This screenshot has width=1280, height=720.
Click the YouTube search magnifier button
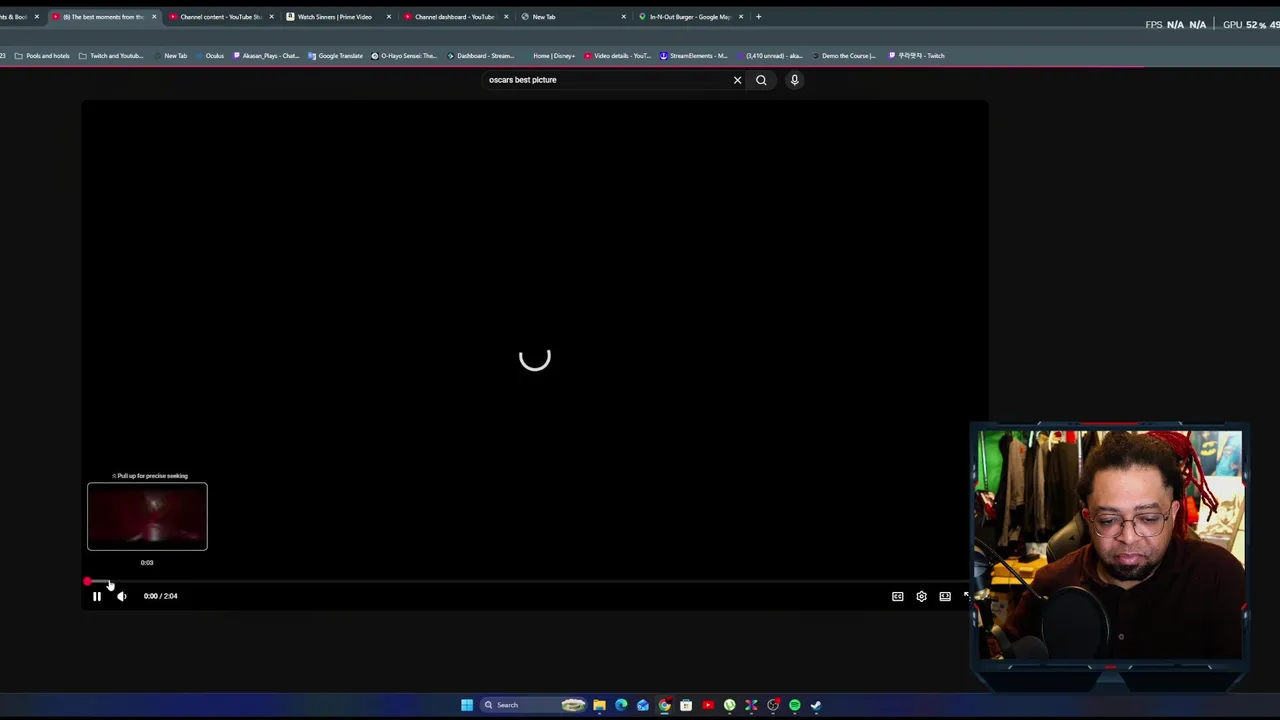pyautogui.click(x=761, y=80)
